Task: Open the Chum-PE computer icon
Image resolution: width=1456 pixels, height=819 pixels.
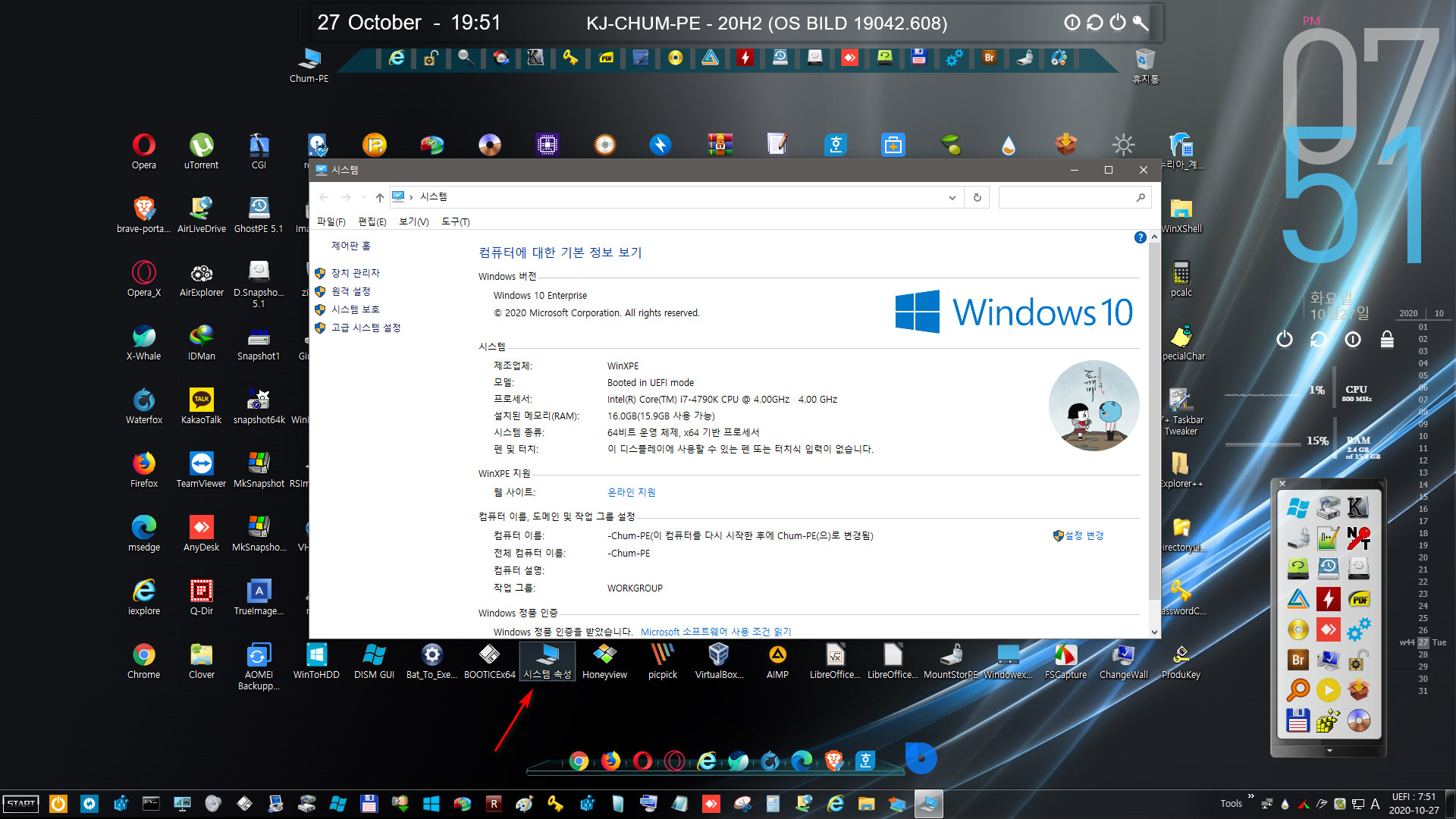Action: [309, 65]
